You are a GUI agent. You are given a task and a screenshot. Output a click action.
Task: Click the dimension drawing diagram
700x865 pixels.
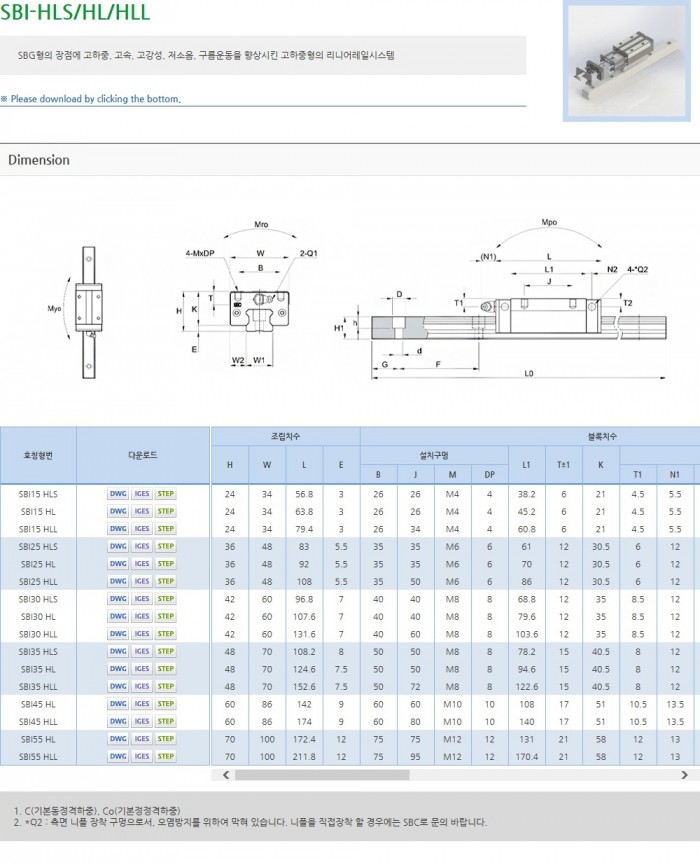pyautogui.click(x=356, y=301)
